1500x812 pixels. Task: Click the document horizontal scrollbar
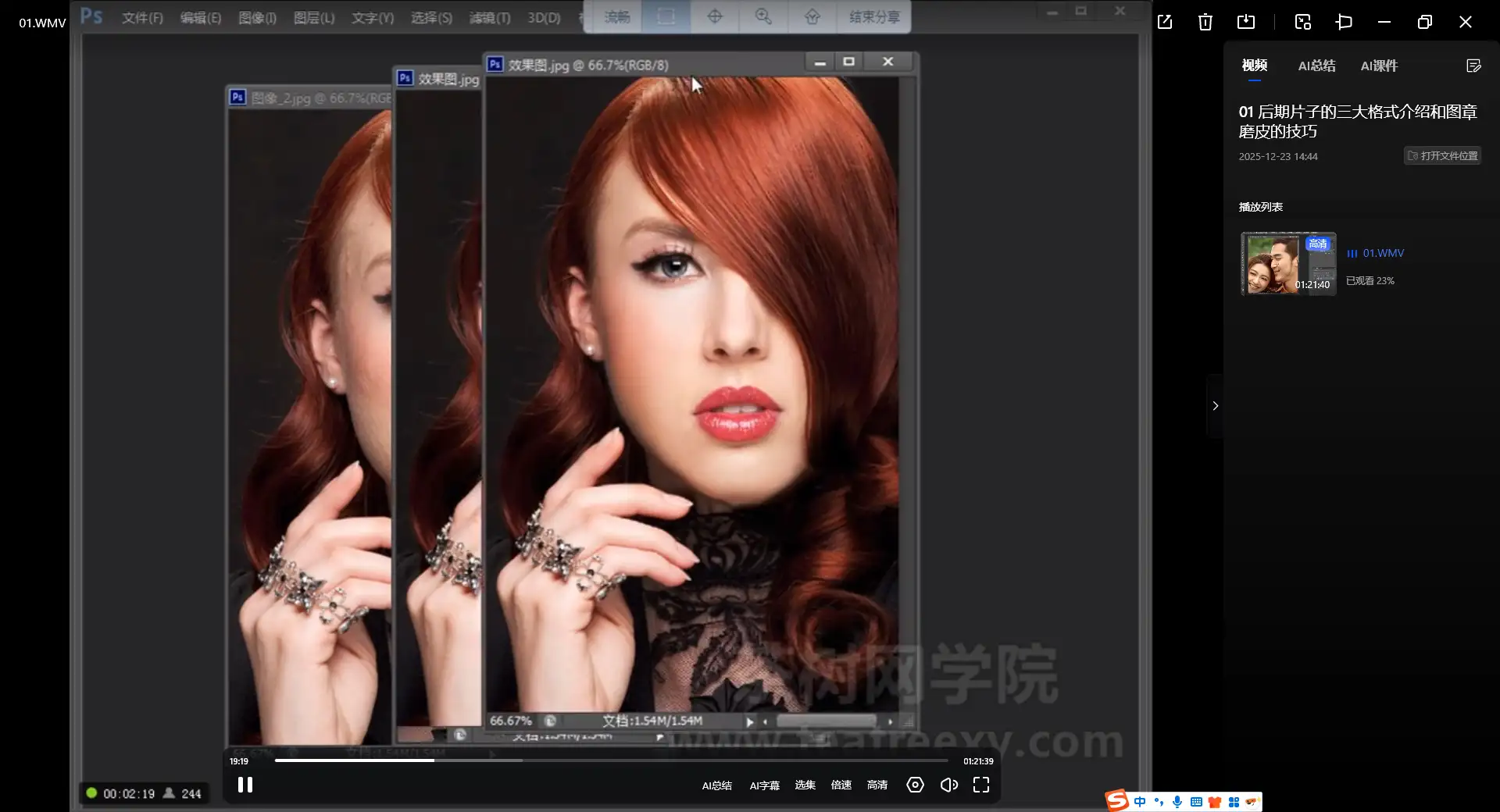[x=827, y=721]
